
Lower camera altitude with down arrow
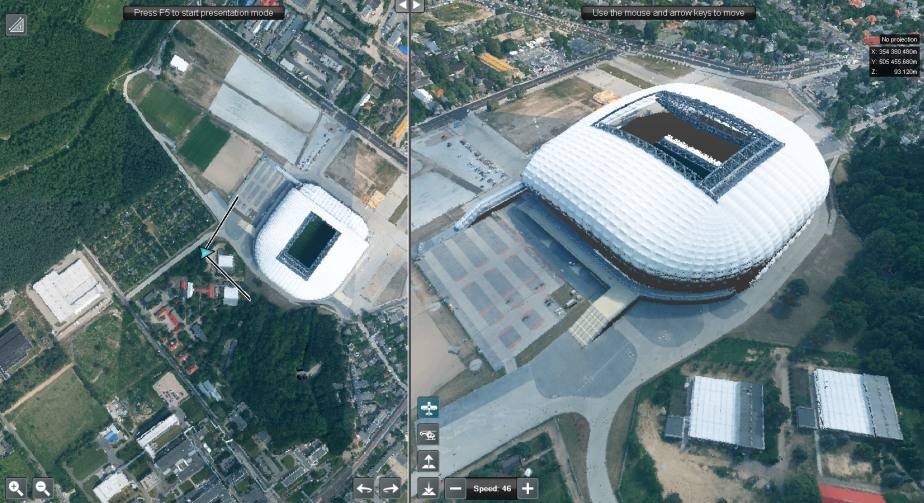point(428,488)
